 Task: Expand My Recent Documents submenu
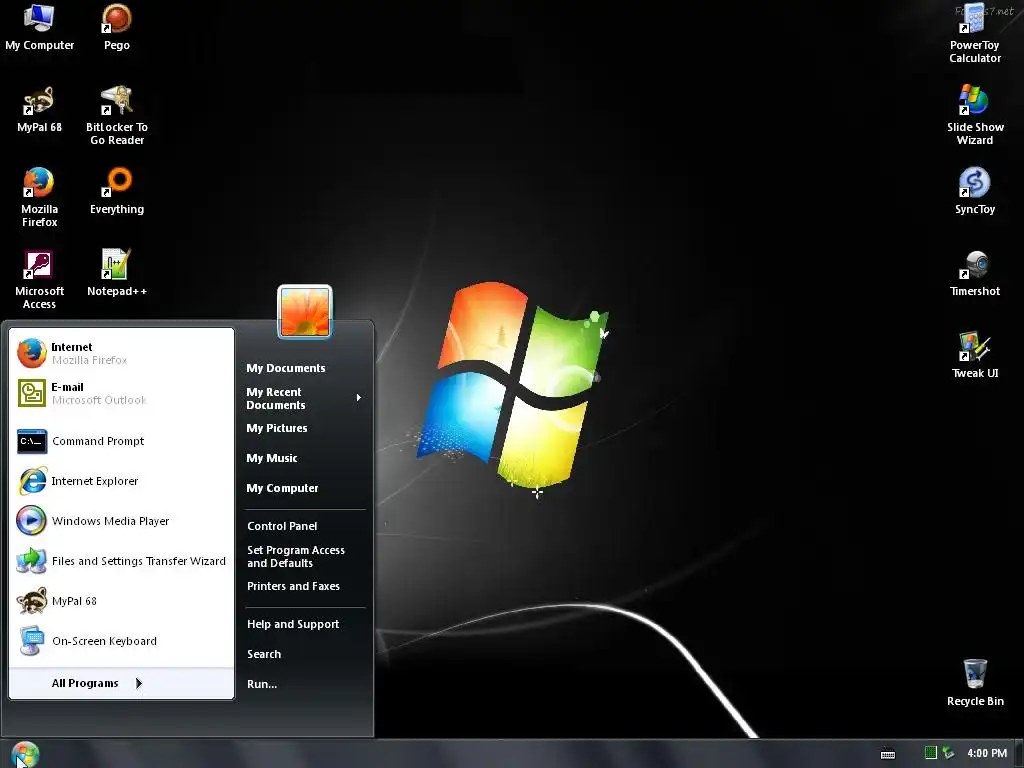pyautogui.click(x=304, y=398)
